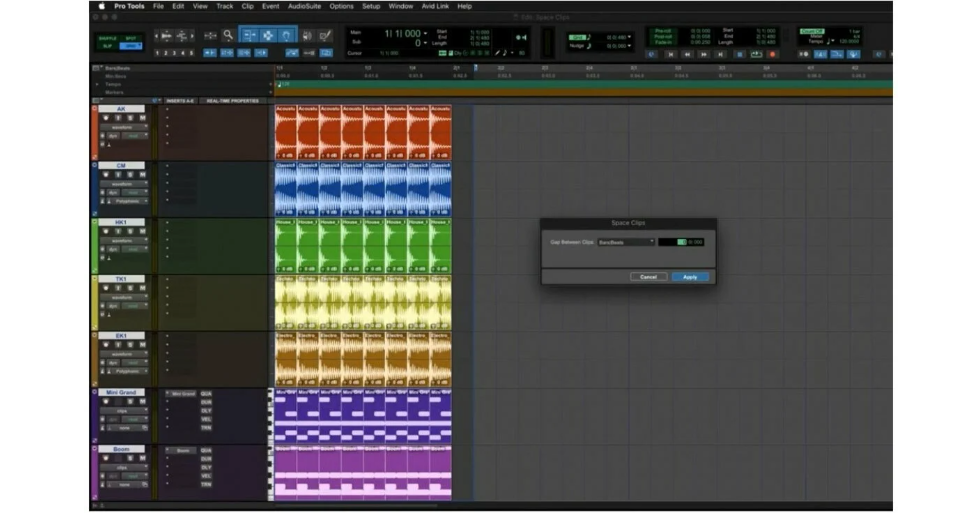Open the Gap Between Clips units dropdown
962x527 pixels.
[x=625, y=242]
